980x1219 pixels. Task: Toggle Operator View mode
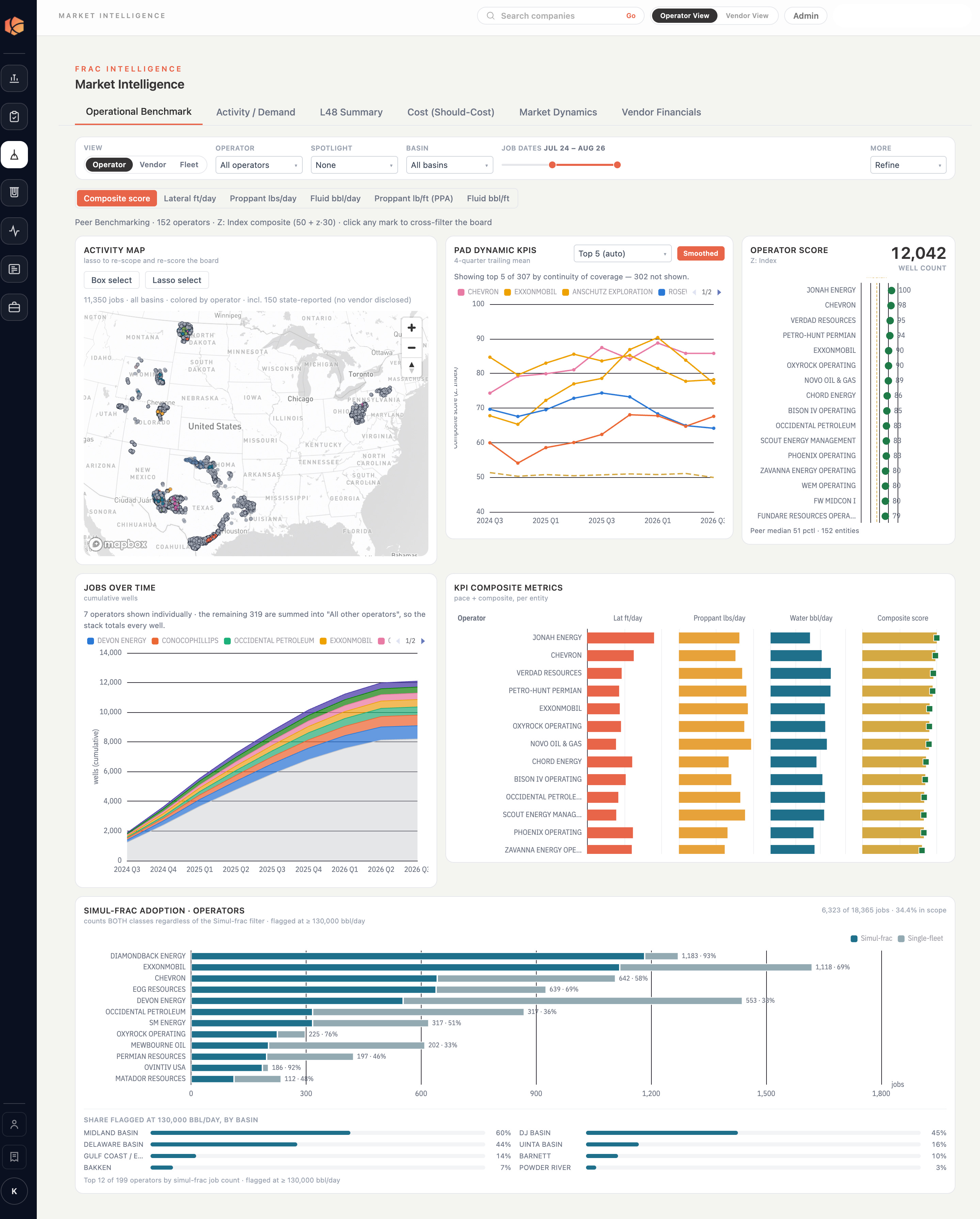point(684,16)
